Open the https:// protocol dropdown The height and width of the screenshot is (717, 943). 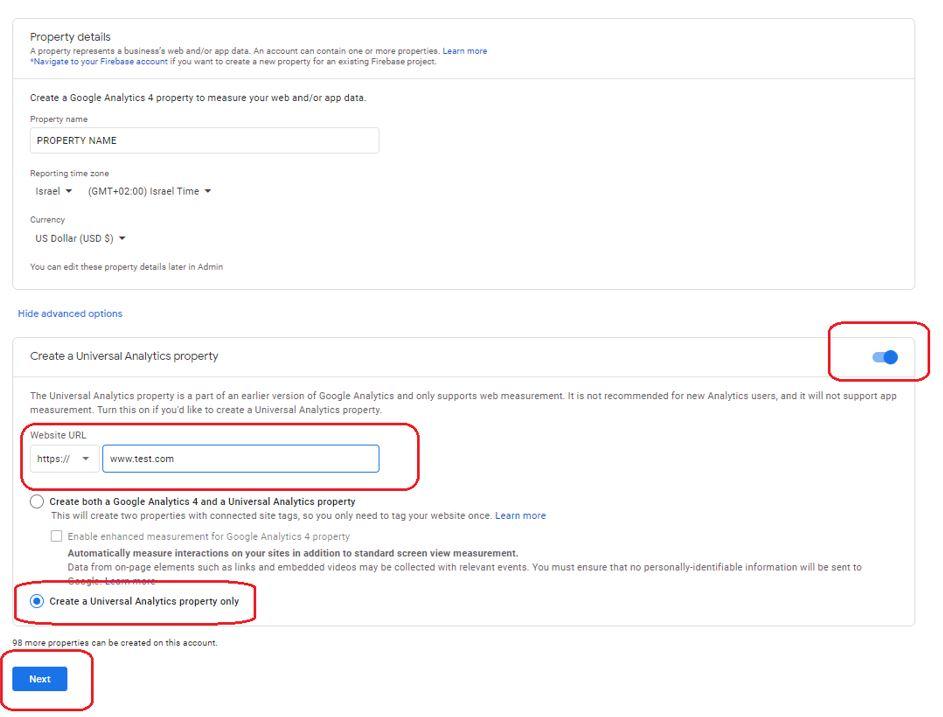tap(64, 459)
